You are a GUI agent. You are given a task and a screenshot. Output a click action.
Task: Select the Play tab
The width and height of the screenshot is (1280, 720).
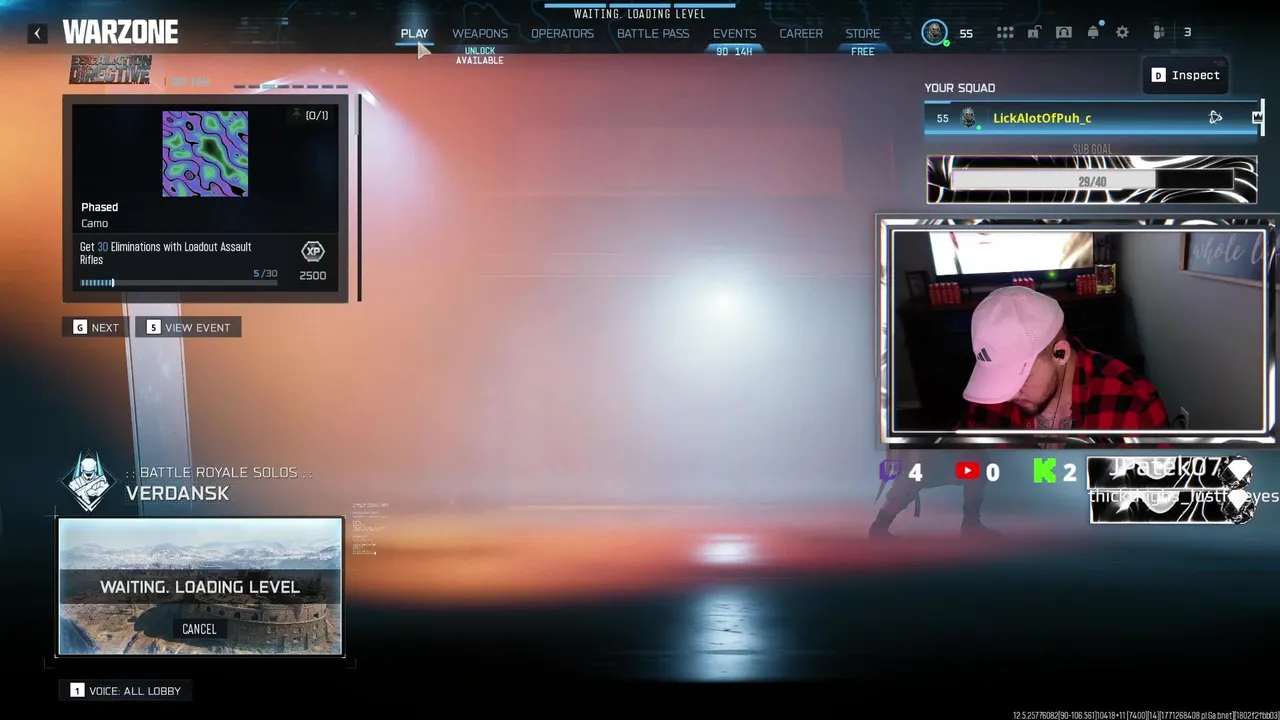pos(414,33)
